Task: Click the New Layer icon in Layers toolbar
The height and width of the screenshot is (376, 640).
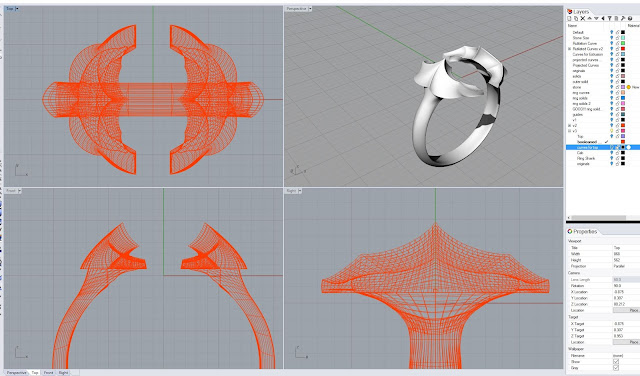Action: 569,18
